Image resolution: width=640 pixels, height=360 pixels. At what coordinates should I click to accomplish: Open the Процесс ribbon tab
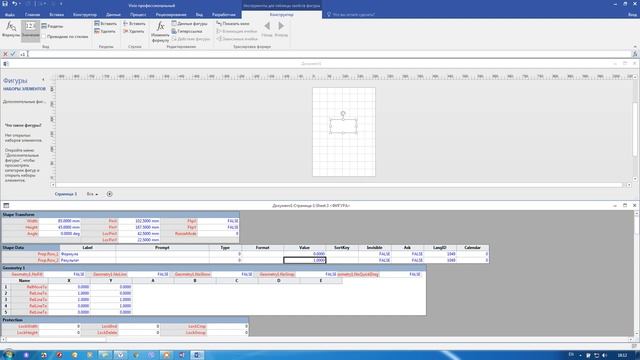pyautogui.click(x=138, y=15)
